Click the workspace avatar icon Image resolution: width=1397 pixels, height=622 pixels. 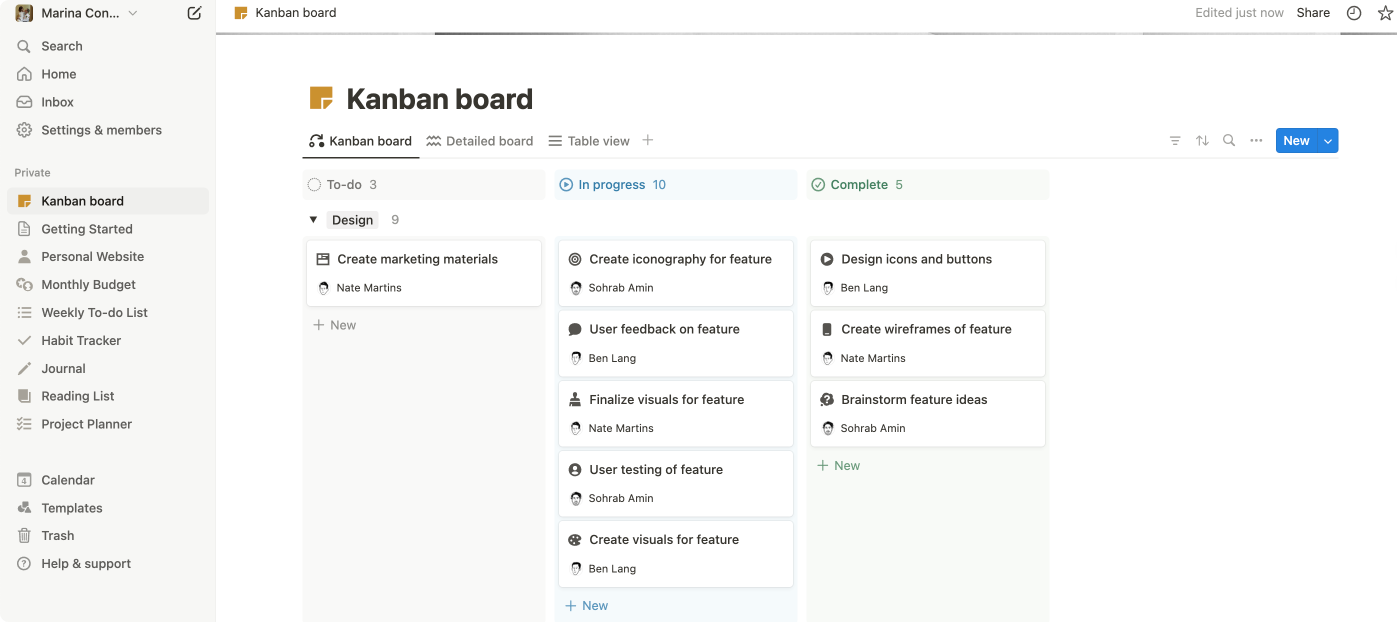24,13
